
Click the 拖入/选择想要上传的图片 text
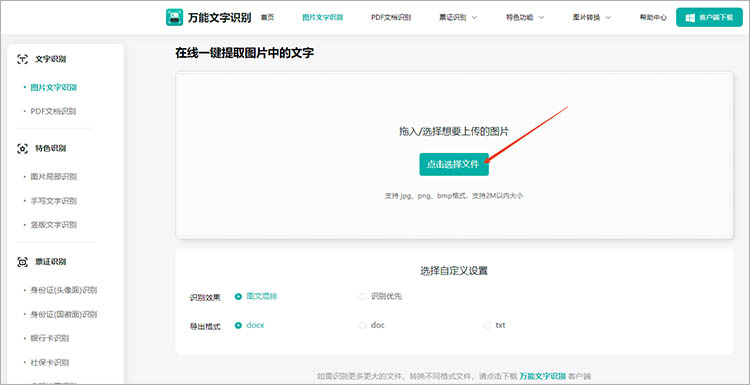(x=454, y=132)
